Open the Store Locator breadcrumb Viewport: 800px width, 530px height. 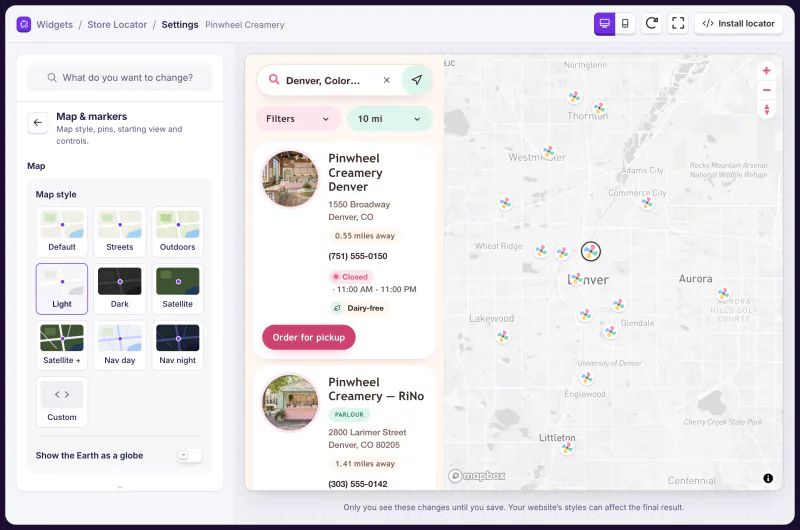[x=117, y=24]
